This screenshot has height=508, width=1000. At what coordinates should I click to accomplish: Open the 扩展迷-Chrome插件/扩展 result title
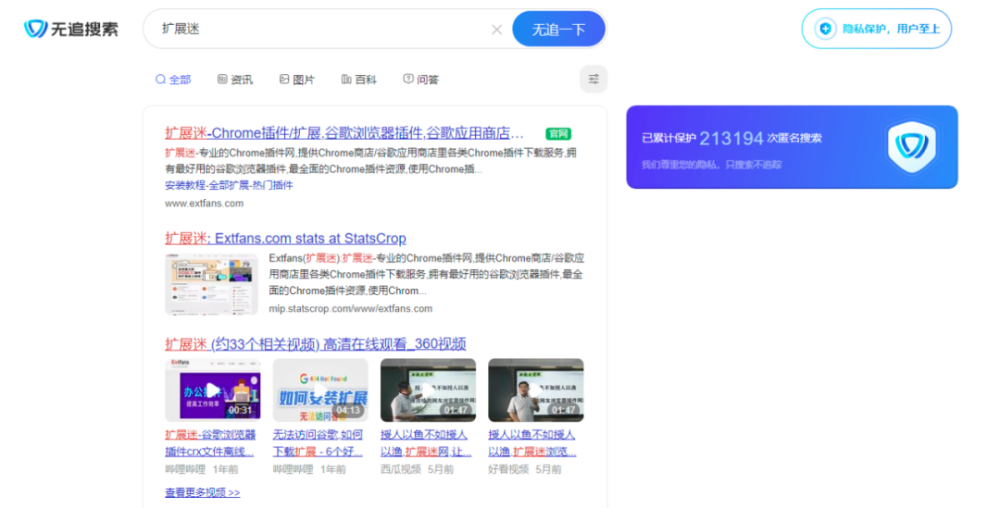click(344, 133)
